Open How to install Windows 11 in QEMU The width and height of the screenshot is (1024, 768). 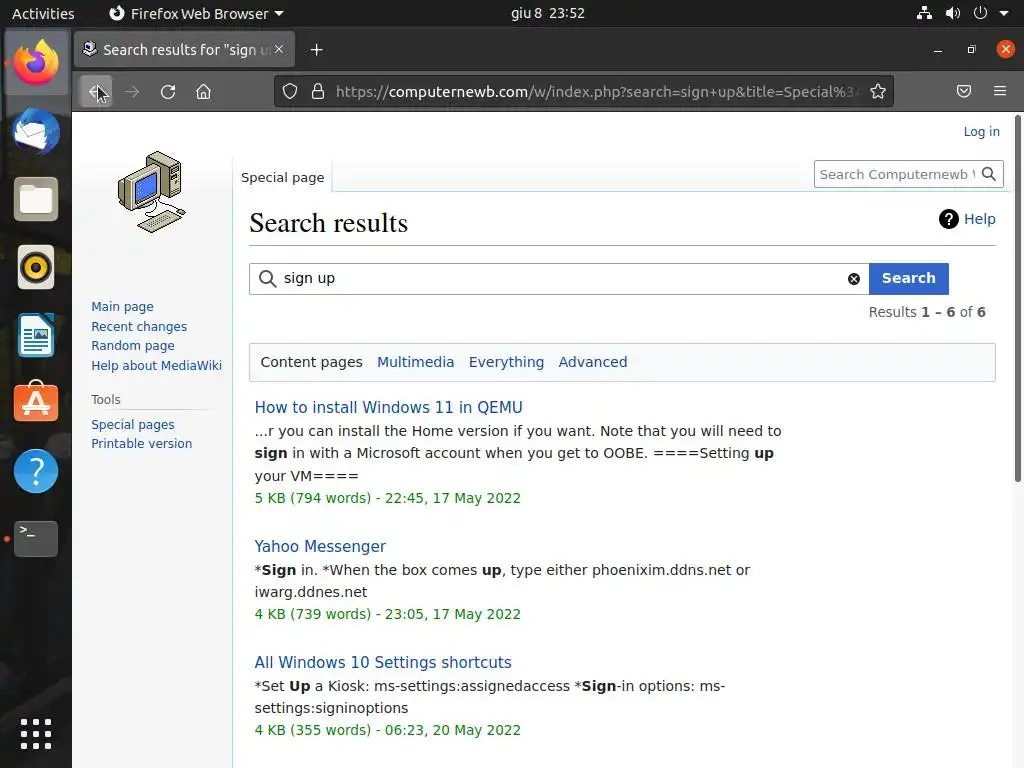pos(389,407)
